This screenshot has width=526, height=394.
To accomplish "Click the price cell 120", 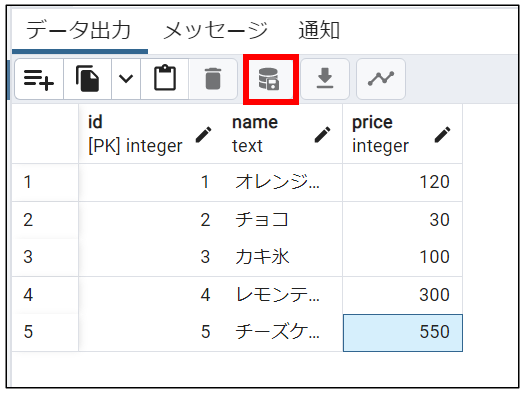I will [x=403, y=182].
